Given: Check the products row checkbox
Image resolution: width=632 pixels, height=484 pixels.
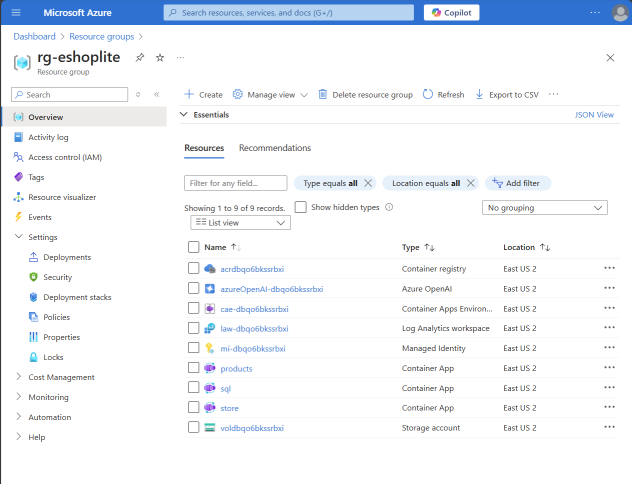Looking at the screenshot, I should [193, 368].
